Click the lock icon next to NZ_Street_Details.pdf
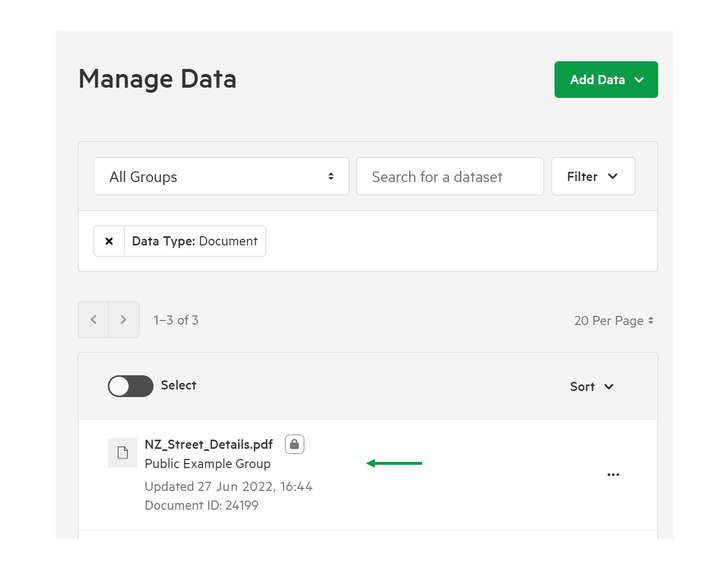720x566 pixels. point(294,444)
